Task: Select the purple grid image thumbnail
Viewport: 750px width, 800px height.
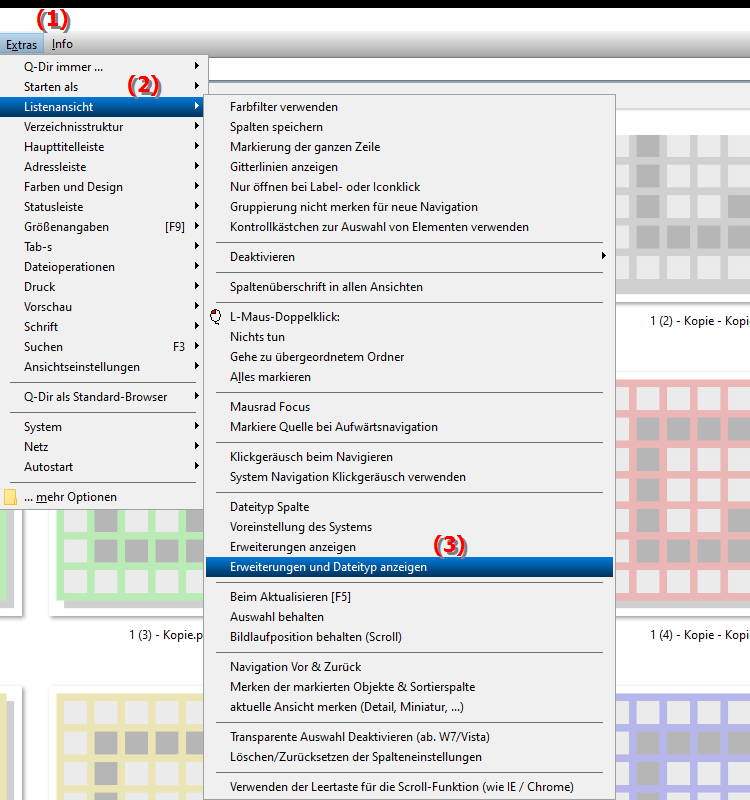Action: (x=683, y=746)
